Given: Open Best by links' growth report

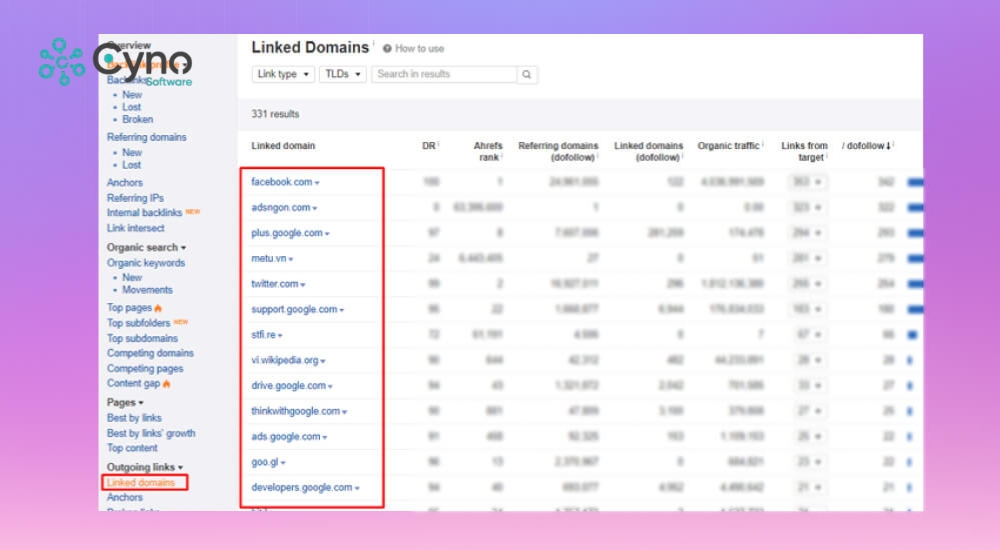Looking at the screenshot, I should 151,433.
